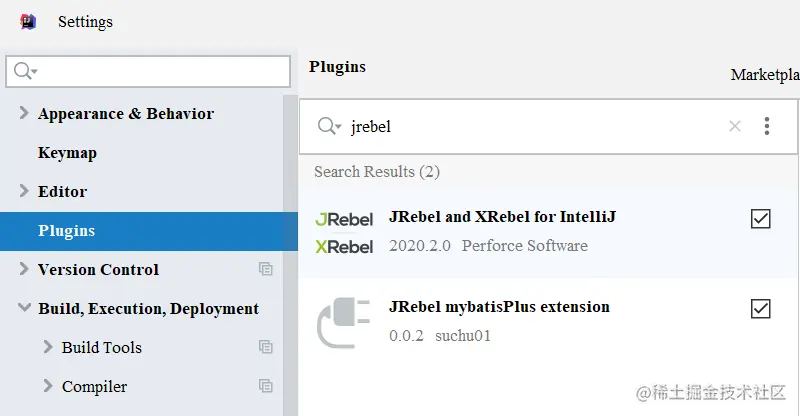This screenshot has height=416, width=800.
Task: Uncheck the JRebel mybatisPlus extension checkbox
Action: pyautogui.click(x=760, y=309)
